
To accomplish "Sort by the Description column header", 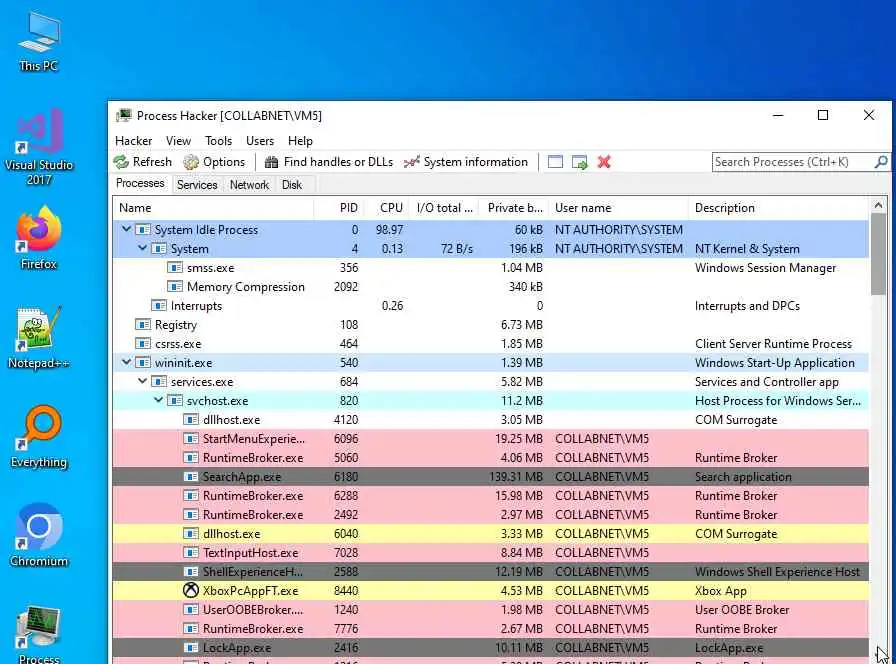I will click(778, 208).
